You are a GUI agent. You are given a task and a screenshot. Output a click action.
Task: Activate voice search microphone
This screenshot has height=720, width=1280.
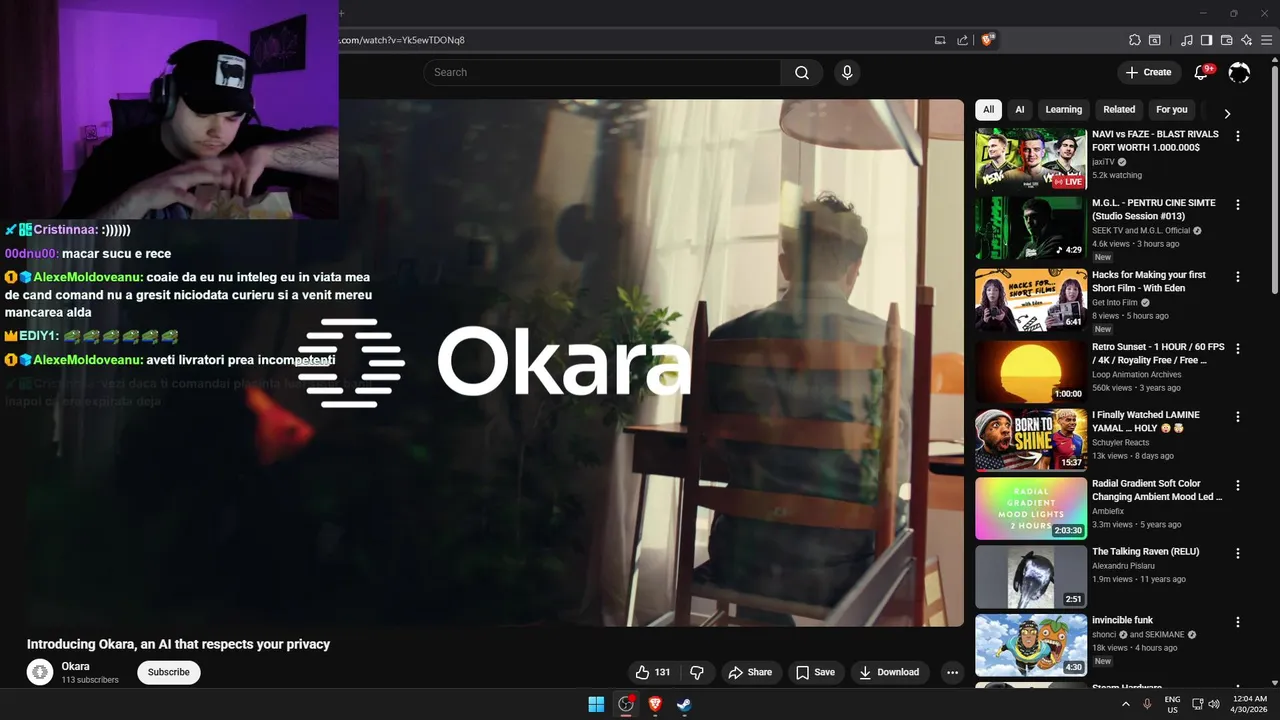point(847,72)
